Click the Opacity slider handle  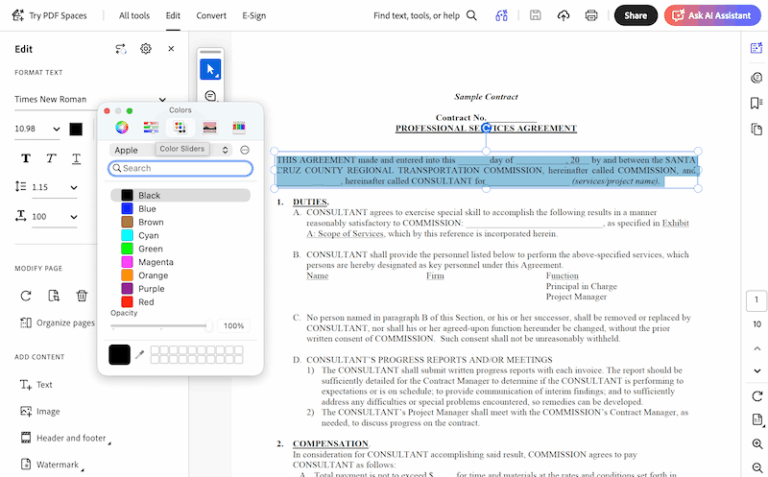209,326
